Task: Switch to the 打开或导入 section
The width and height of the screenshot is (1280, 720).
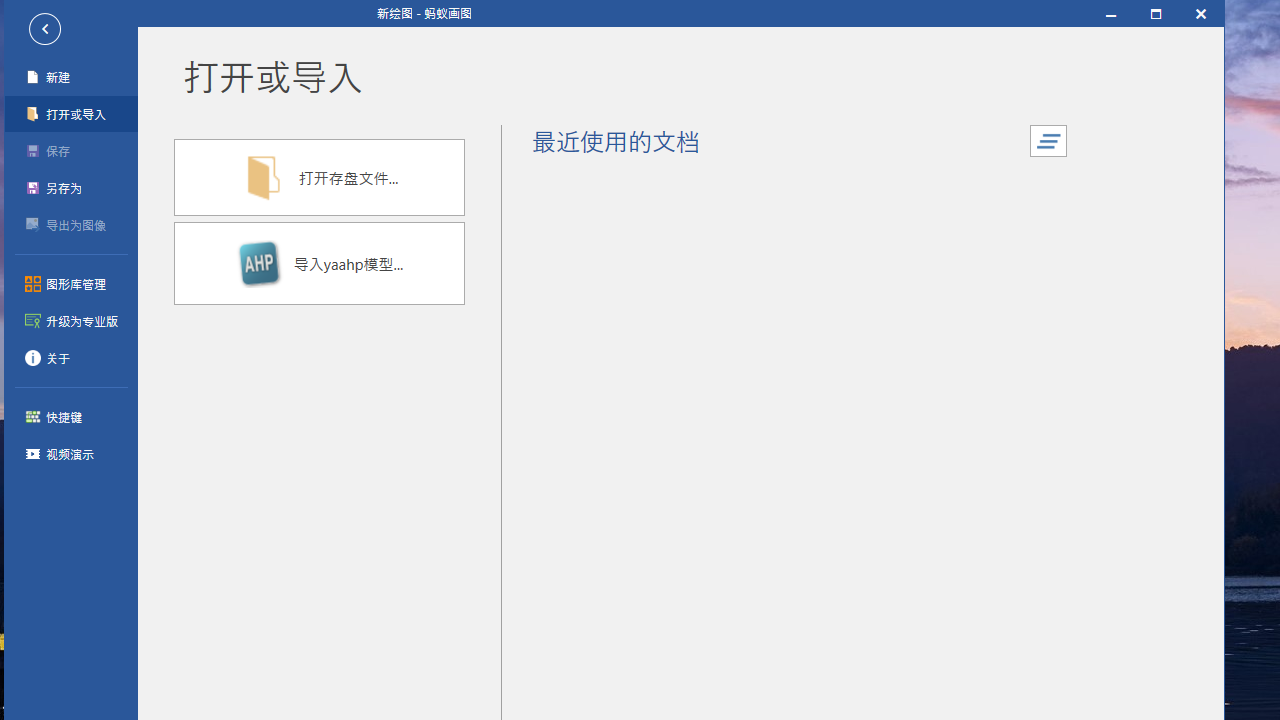Action: 70,114
